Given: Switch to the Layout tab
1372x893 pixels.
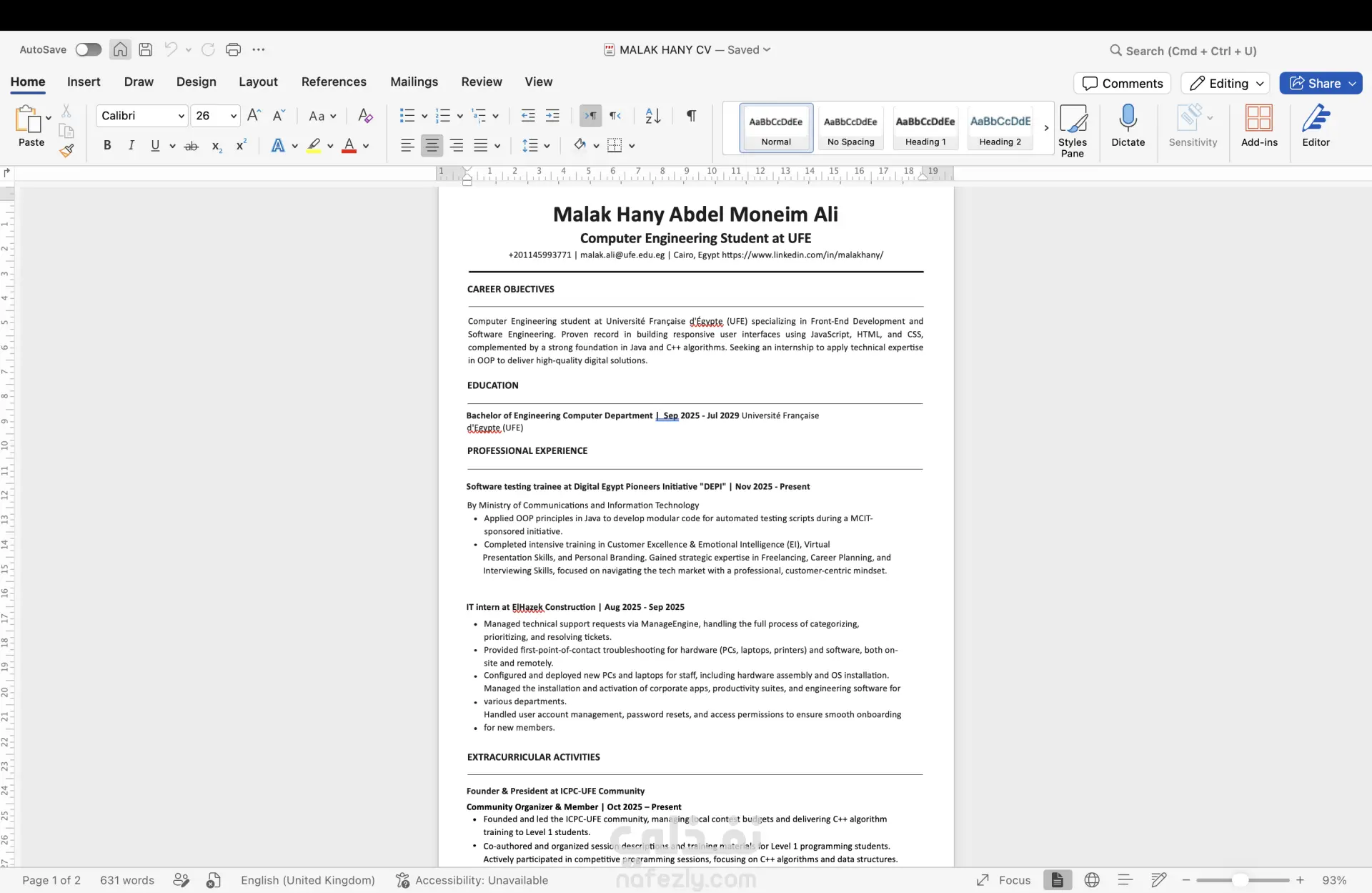Looking at the screenshot, I should click(x=258, y=82).
